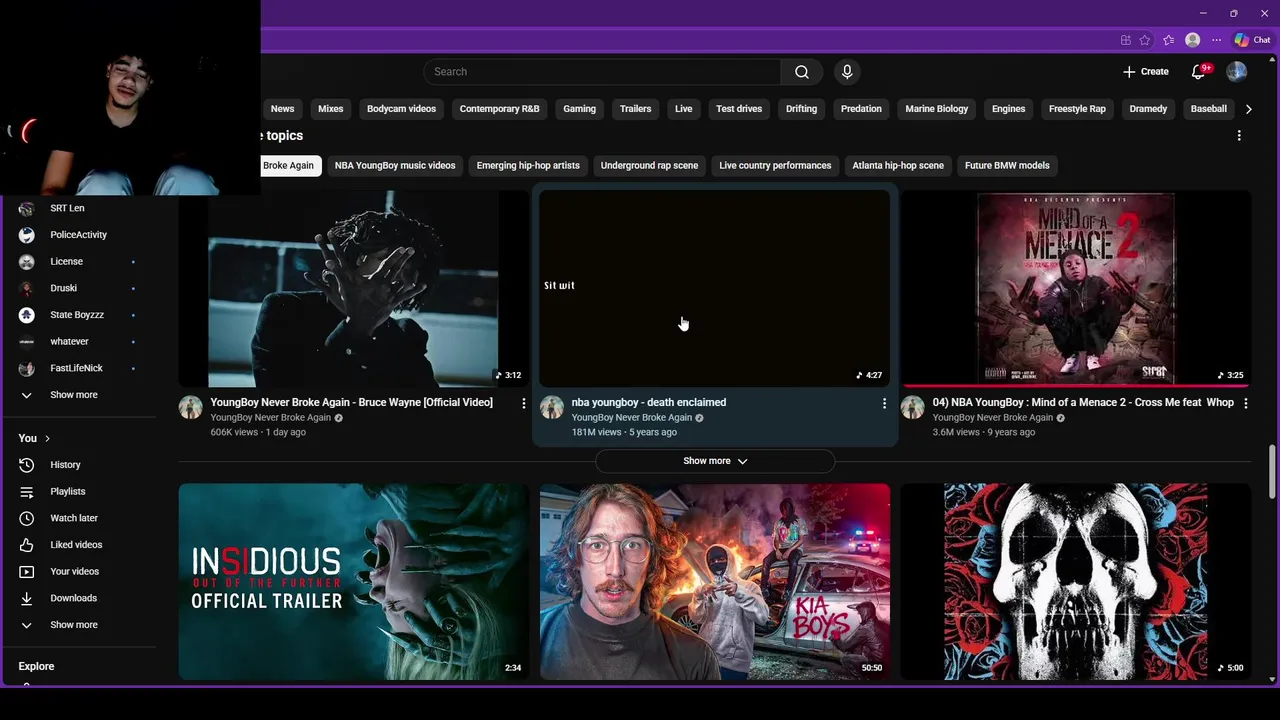The width and height of the screenshot is (1280, 720).
Task: Open Mind of a Menace 2 thumbnail
Action: [x=1076, y=288]
